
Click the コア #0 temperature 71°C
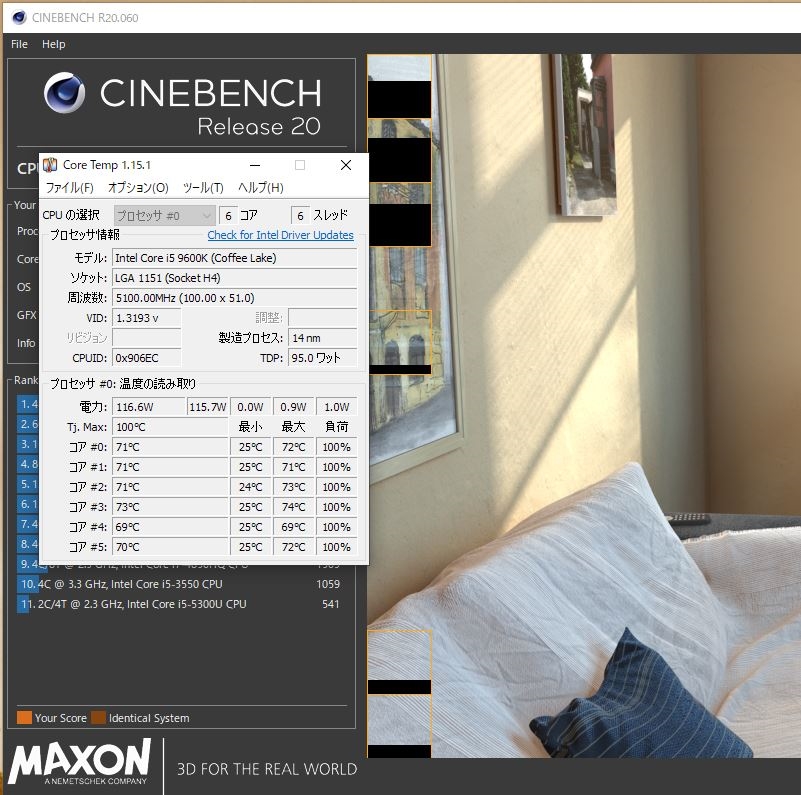(x=170, y=447)
